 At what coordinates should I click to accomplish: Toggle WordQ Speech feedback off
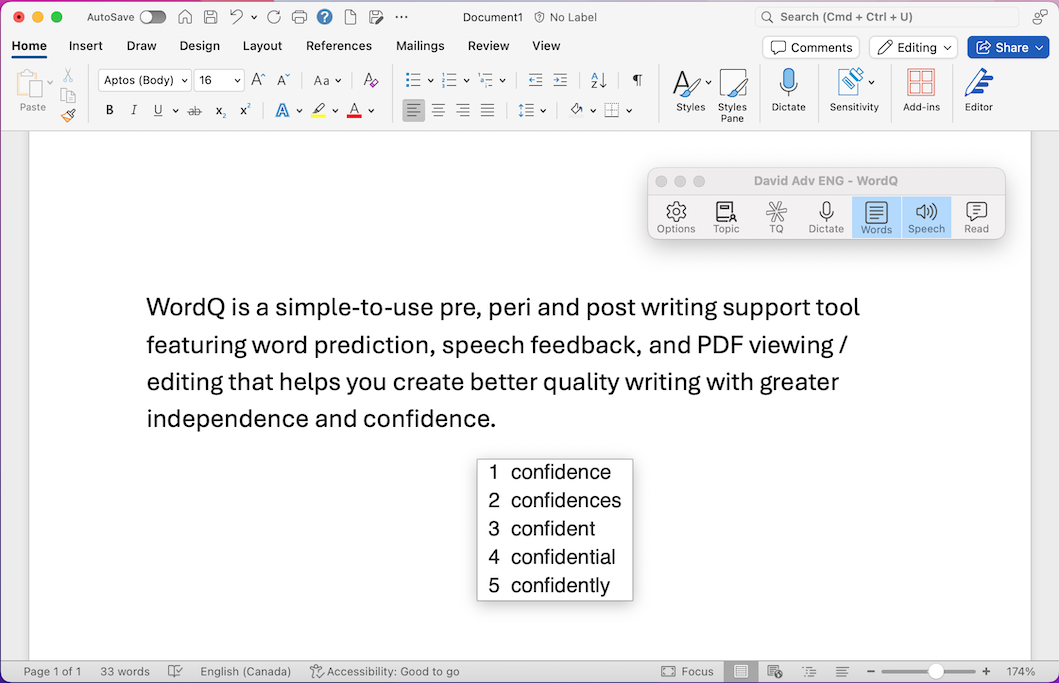tap(926, 216)
